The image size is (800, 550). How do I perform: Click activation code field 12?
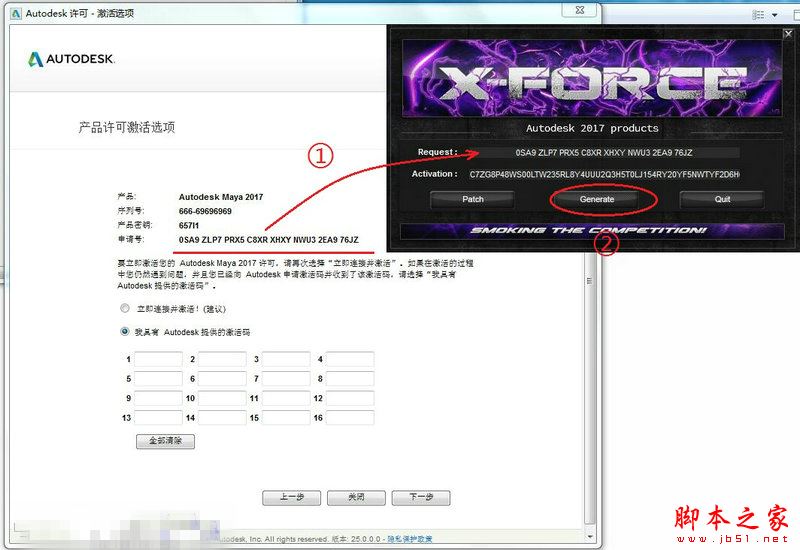coord(350,398)
